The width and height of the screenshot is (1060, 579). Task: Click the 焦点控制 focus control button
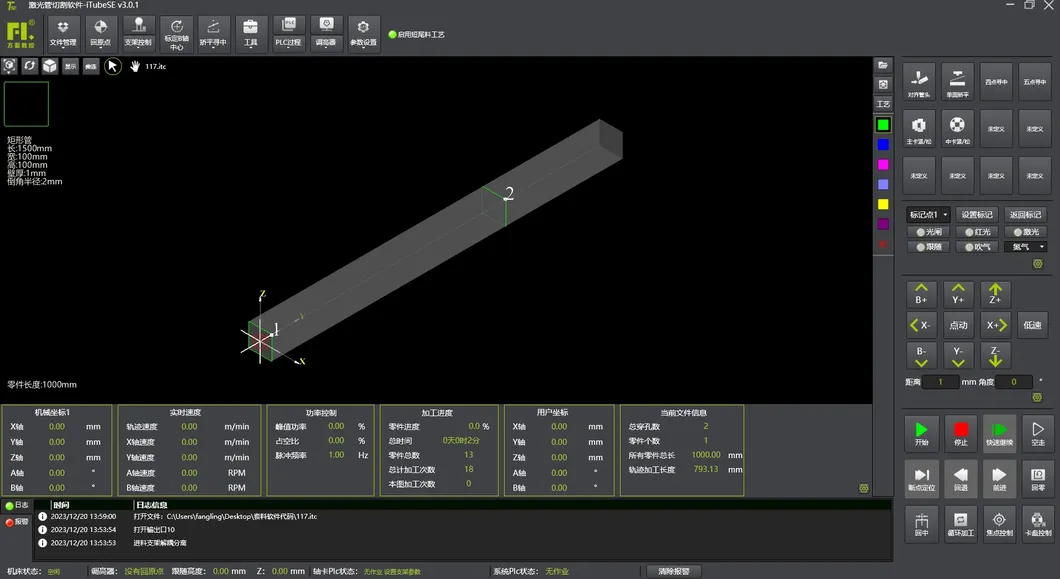click(999, 524)
